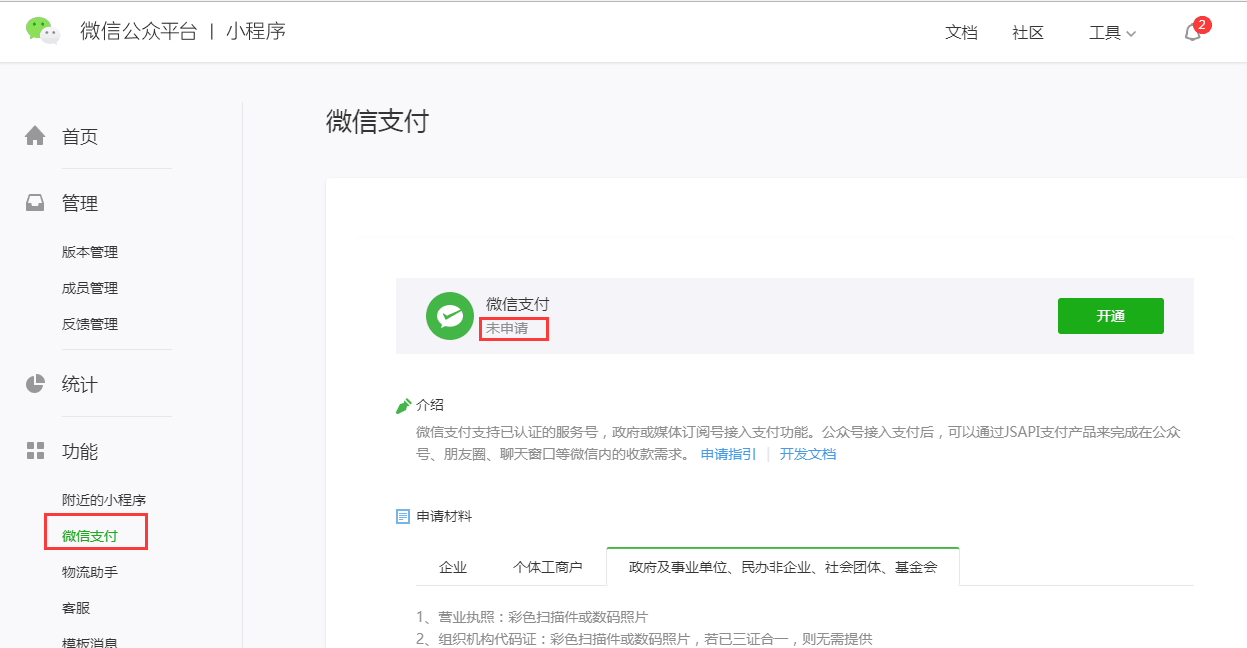Click the 微信支付 label in the status card

517,304
